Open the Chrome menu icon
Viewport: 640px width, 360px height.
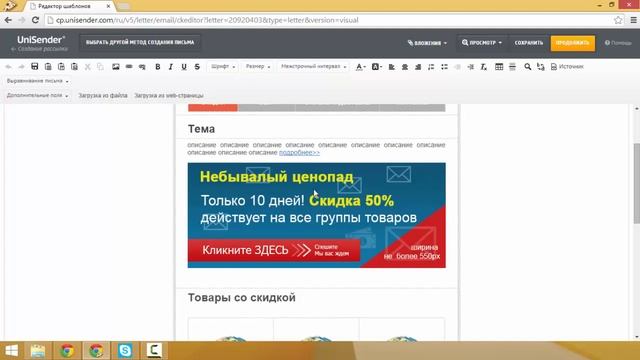coord(633,20)
